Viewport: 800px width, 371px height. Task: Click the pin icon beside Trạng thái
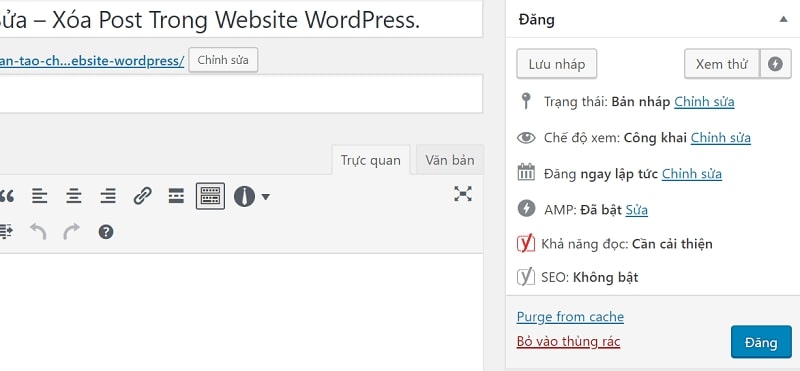point(526,101)
